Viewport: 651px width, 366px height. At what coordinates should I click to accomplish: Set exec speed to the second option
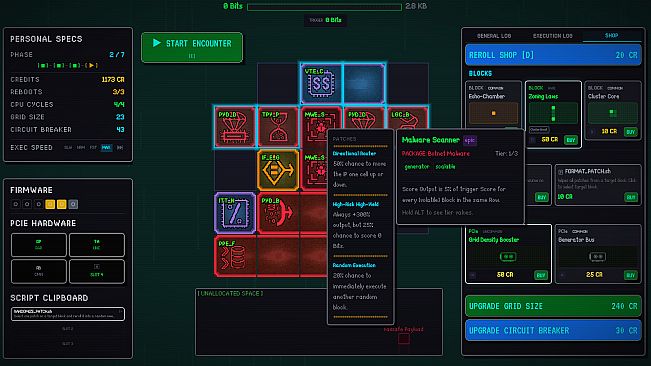(81, 148)
